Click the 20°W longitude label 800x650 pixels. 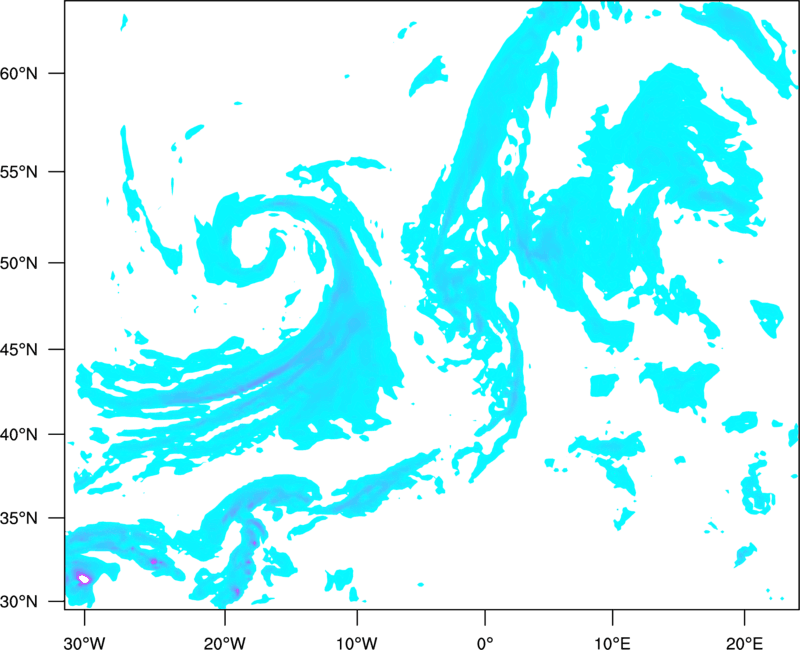225,643
